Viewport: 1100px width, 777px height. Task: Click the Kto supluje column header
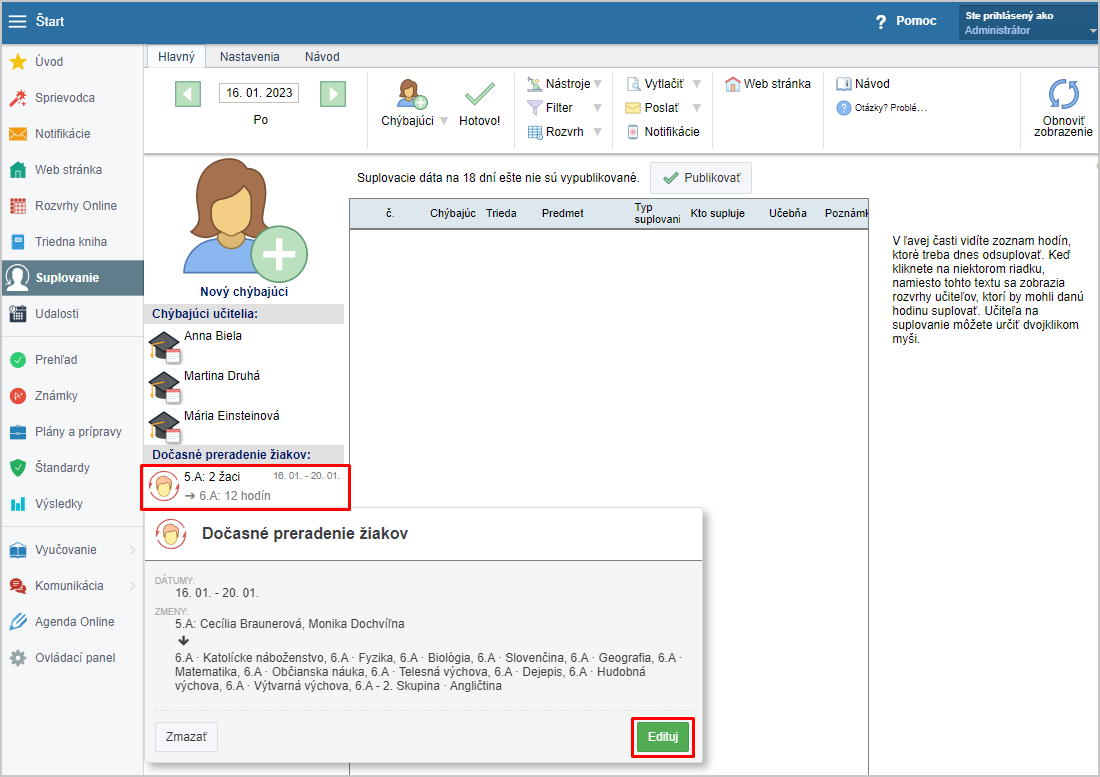coord(717,213)
